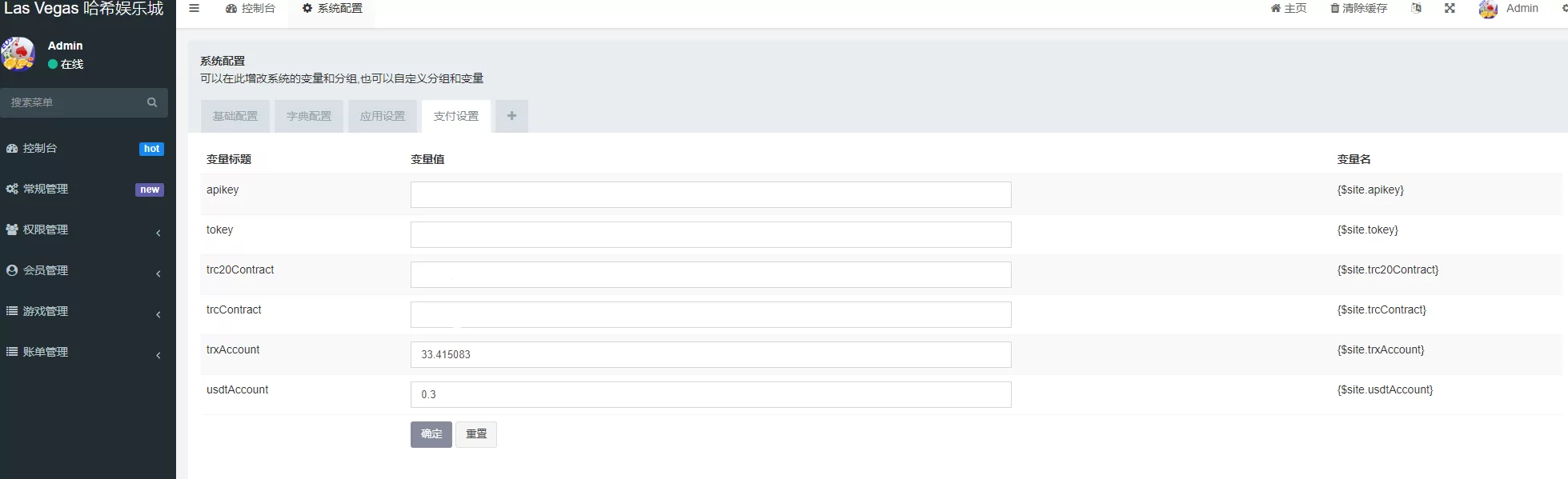The height and width of the screenshot is (479, 1568).
Task: Focus the apikey input field
Action: pos(711,194)
